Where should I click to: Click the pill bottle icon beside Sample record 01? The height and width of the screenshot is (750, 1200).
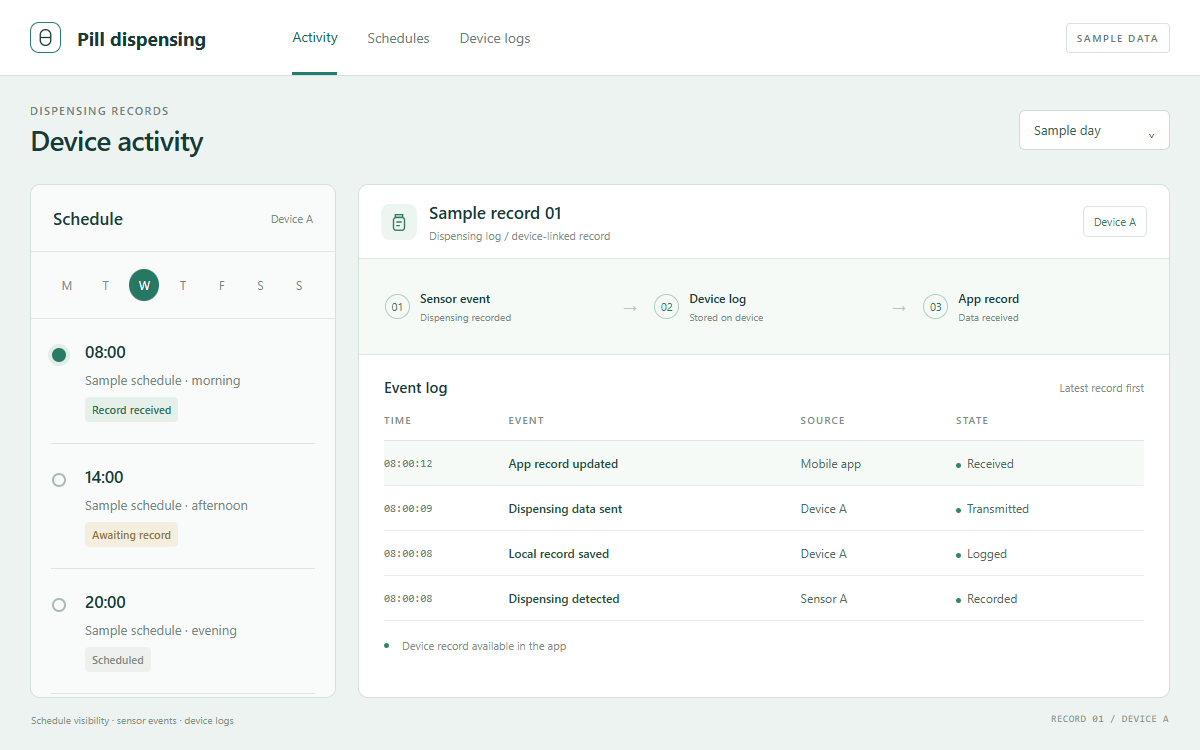coord(399,222)
